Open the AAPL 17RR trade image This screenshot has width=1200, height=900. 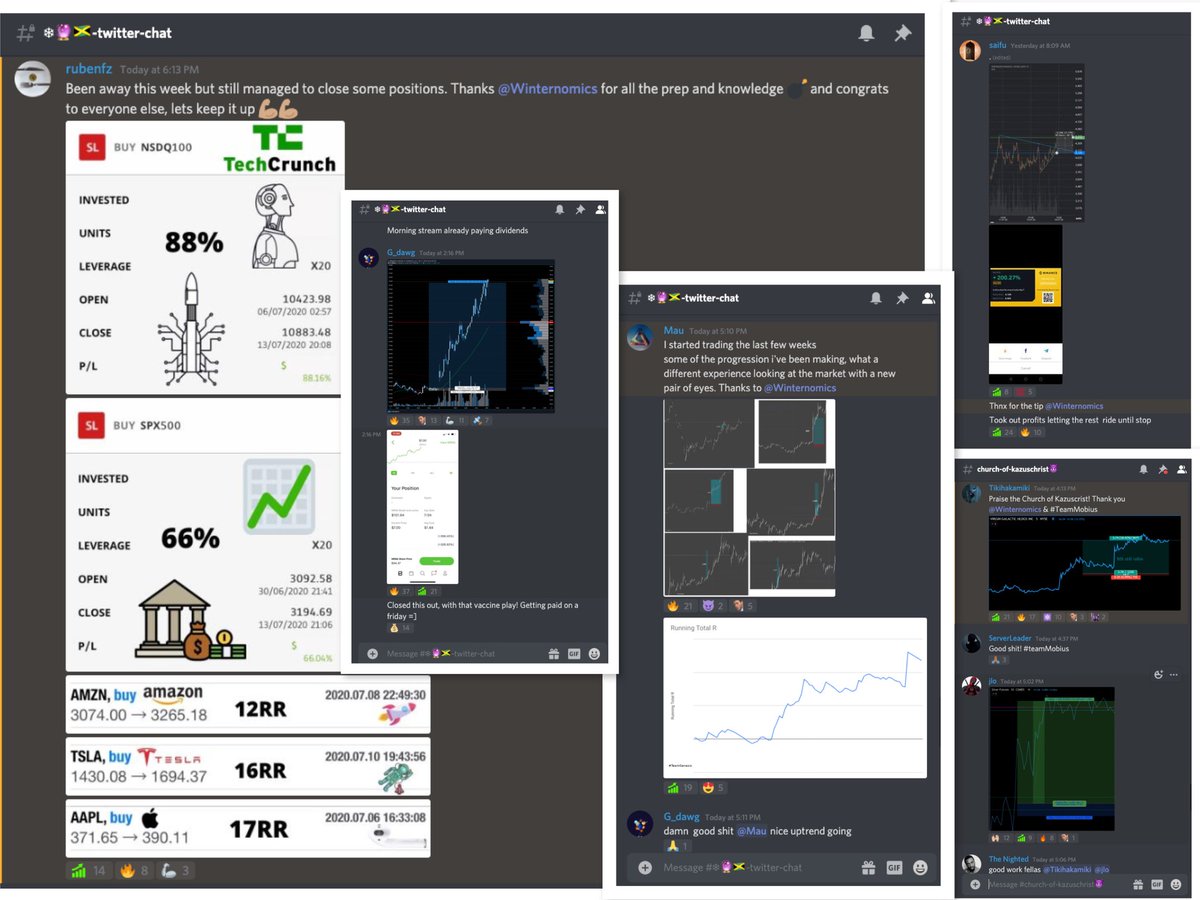[248, 827]
